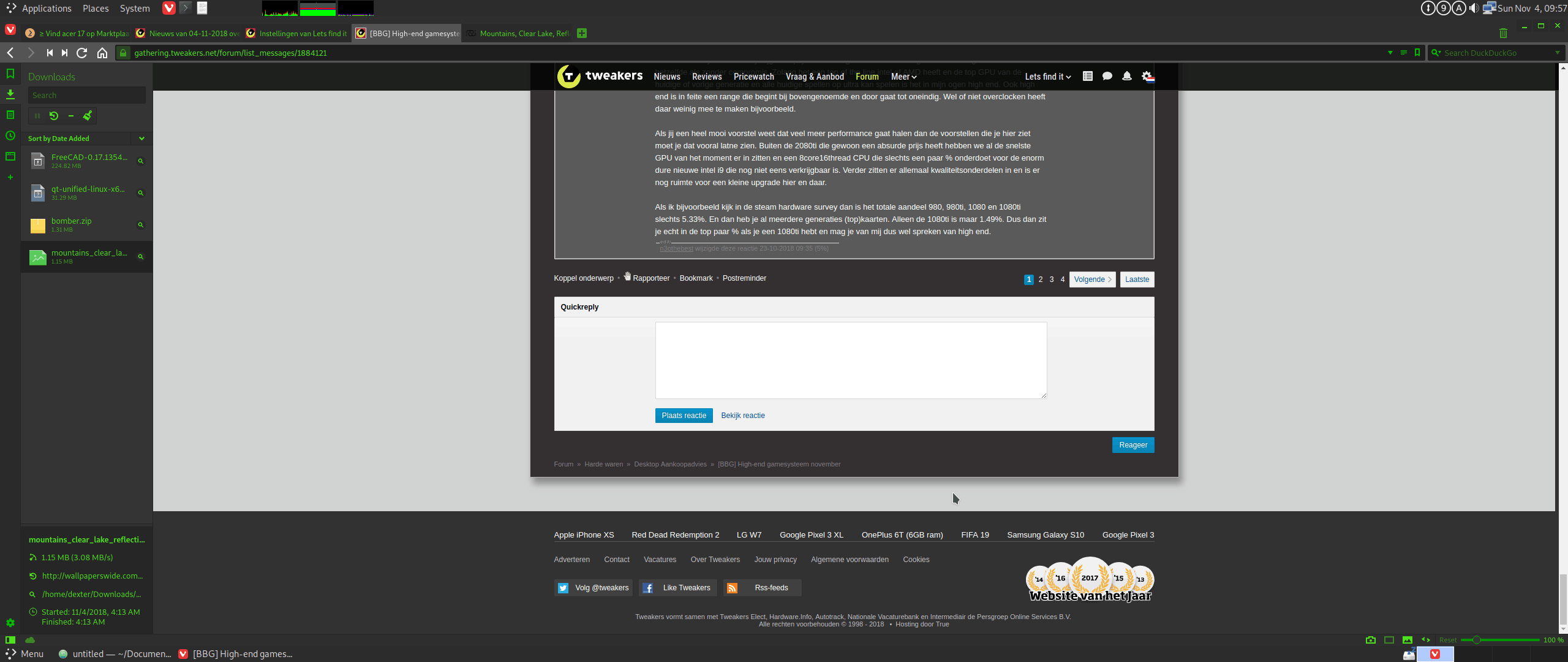Expand the Sort by Date Added dropdown
1568x662 pixels.
pyautogui.click(x=141, y=139)
